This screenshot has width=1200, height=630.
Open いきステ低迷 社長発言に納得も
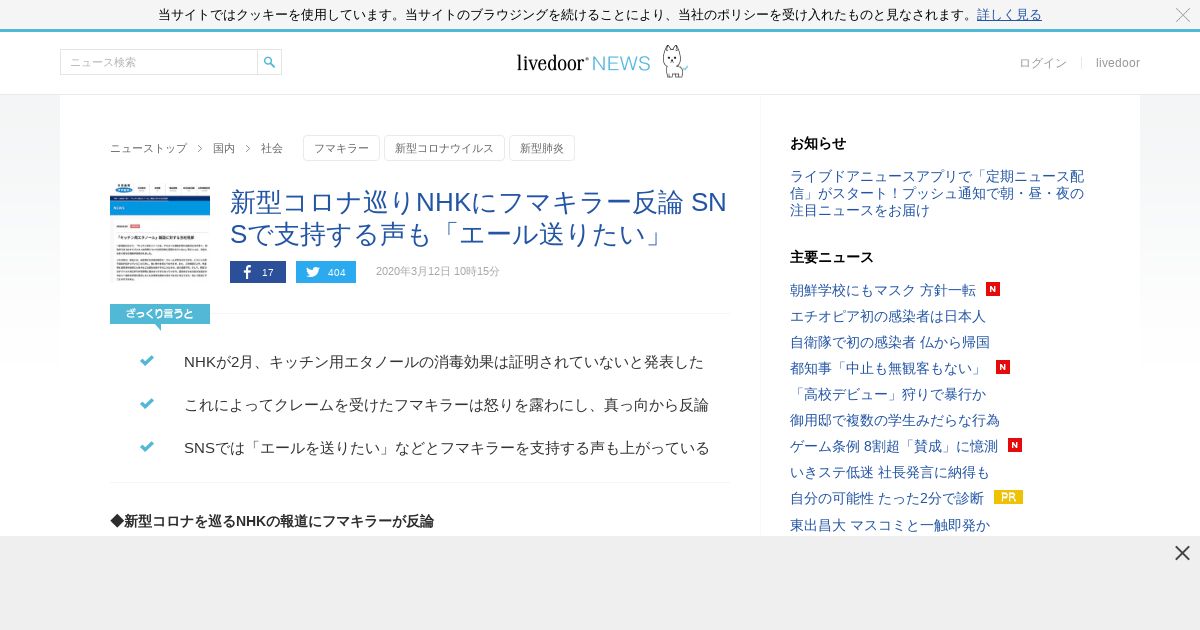coord(890,472)
